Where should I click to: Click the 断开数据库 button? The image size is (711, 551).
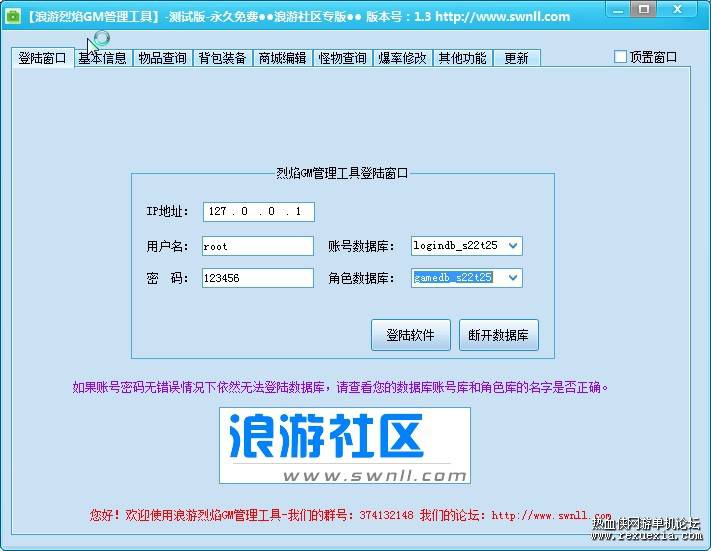pyautogui.click(x=498, y=335)
